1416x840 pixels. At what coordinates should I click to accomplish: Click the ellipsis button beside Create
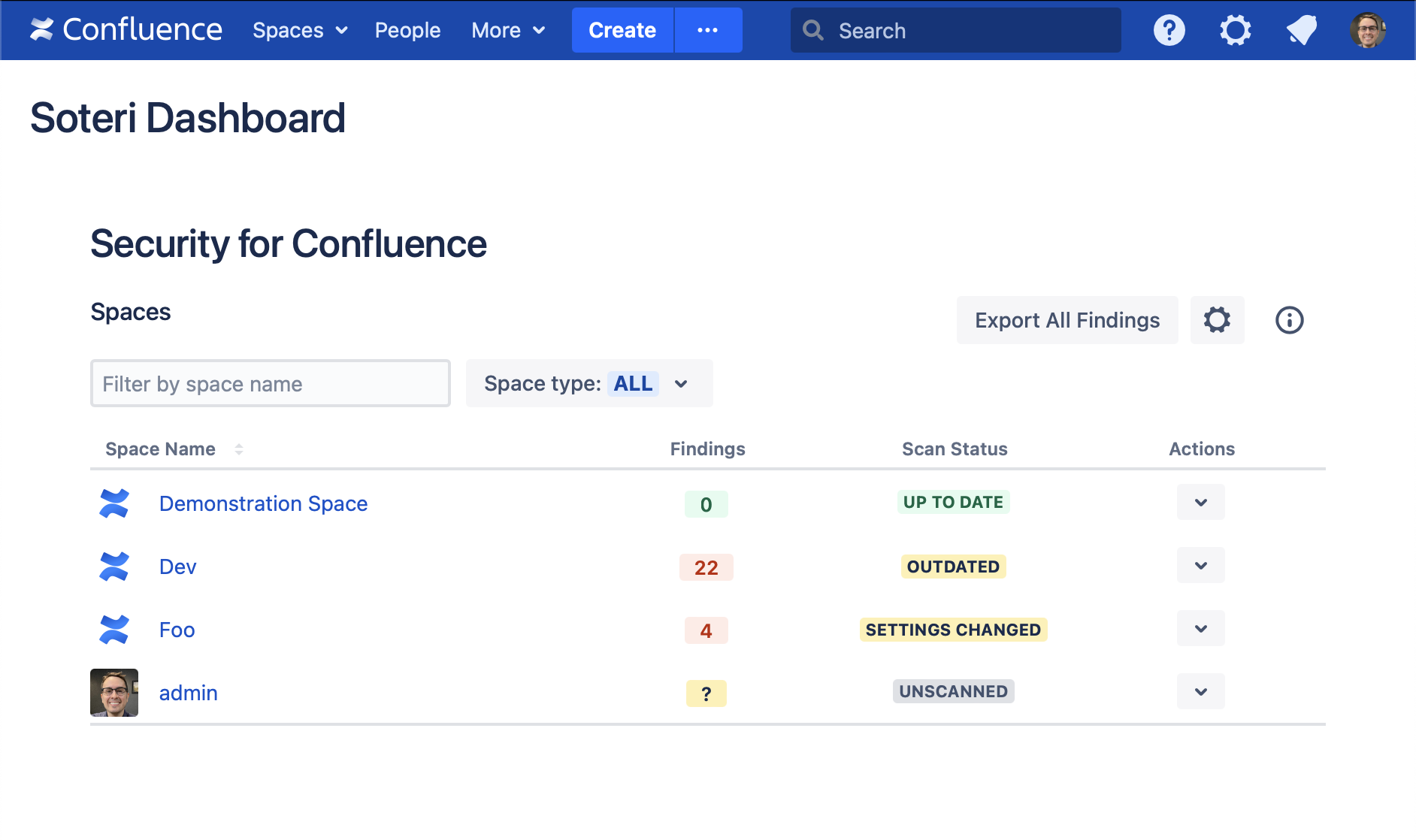(707, 30)
